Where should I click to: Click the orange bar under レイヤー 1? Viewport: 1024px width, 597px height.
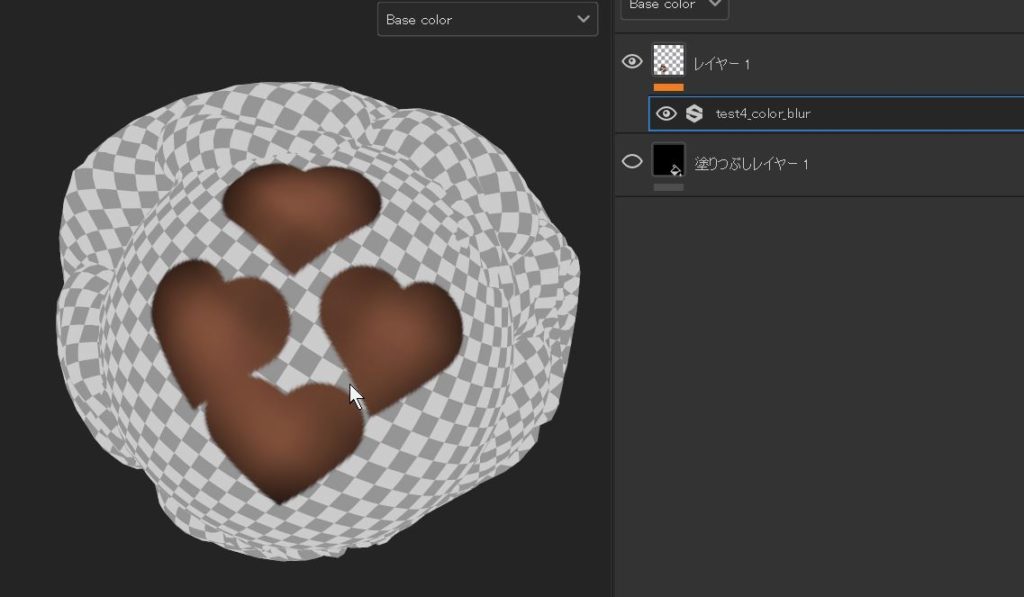click(x=668, y=87)
